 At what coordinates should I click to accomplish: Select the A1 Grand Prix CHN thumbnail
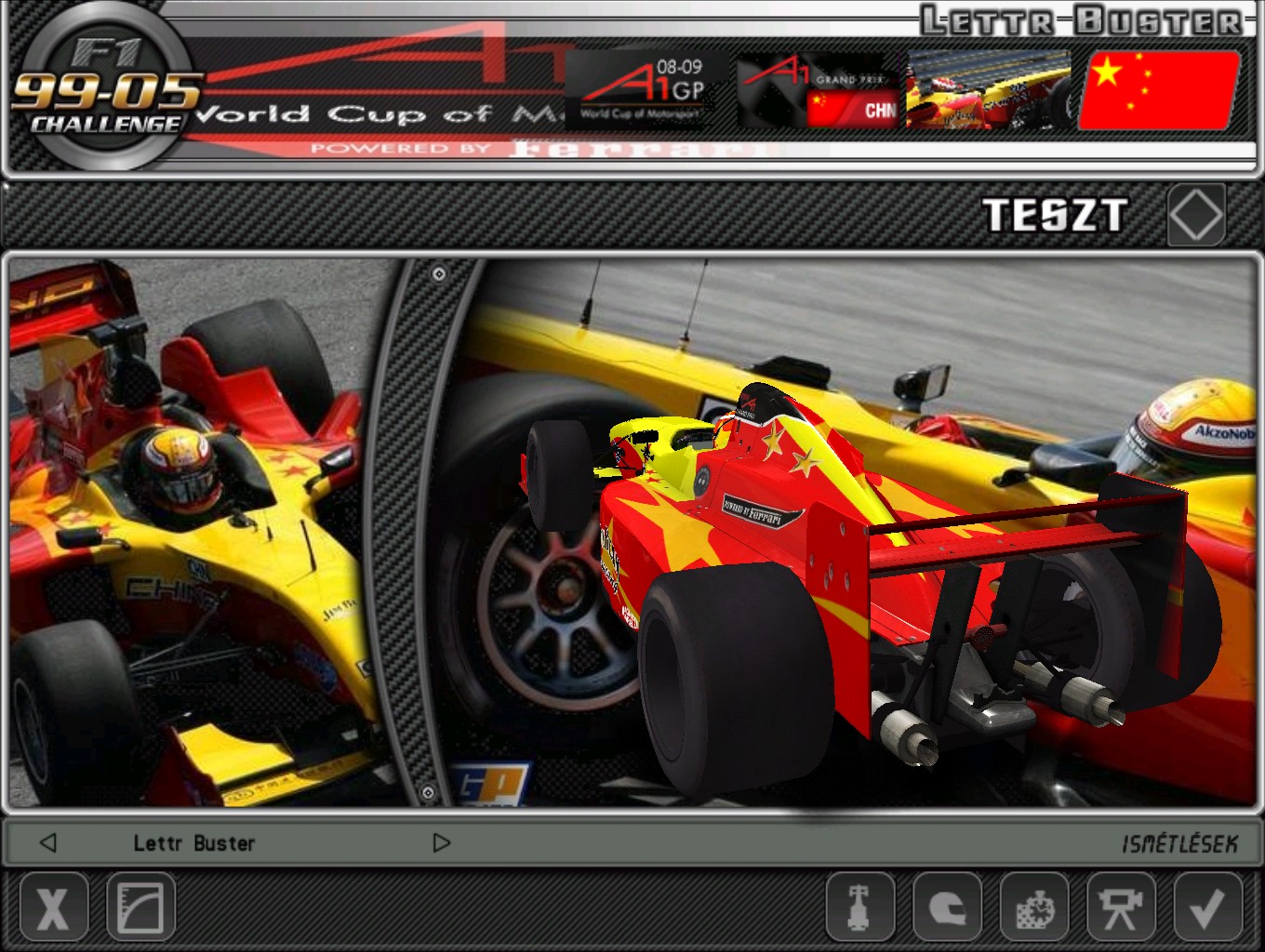coord(819,89)
